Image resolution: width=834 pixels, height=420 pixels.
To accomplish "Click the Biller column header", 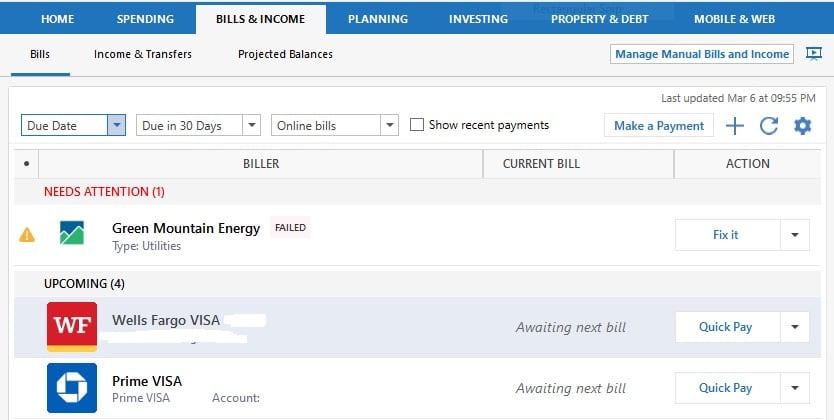I will 261,163.
